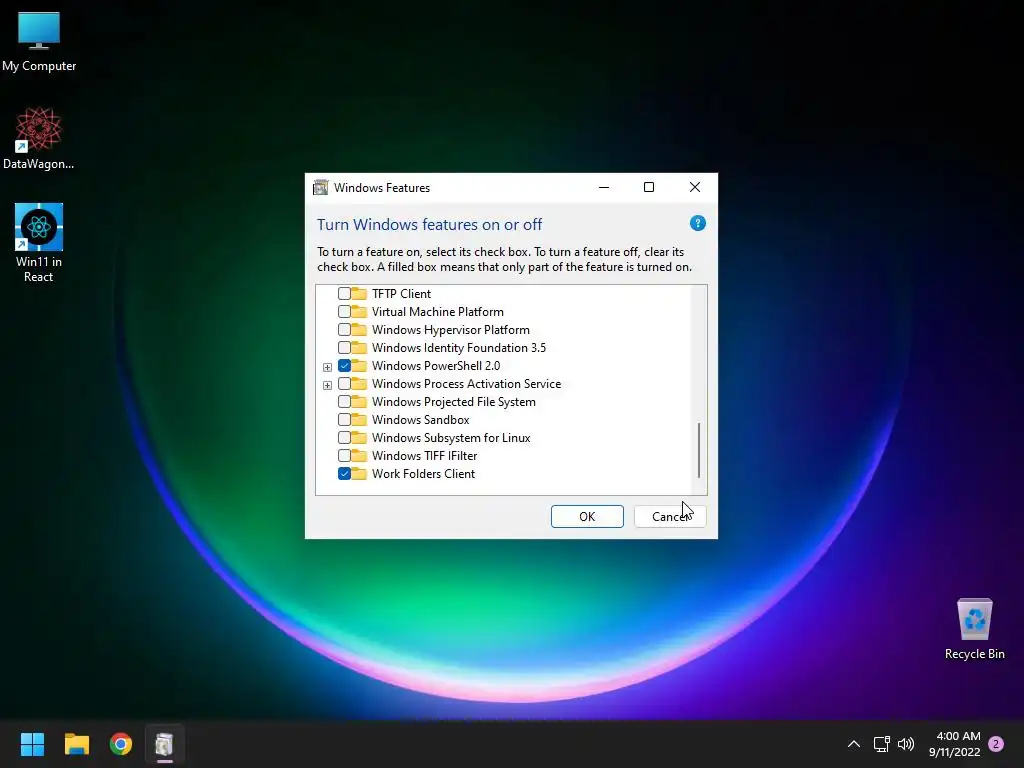The height and width of the screenshot is (768, 1024).
Task: Uncheck the Work Folders Client checkbox
Action: coord(344,473)
